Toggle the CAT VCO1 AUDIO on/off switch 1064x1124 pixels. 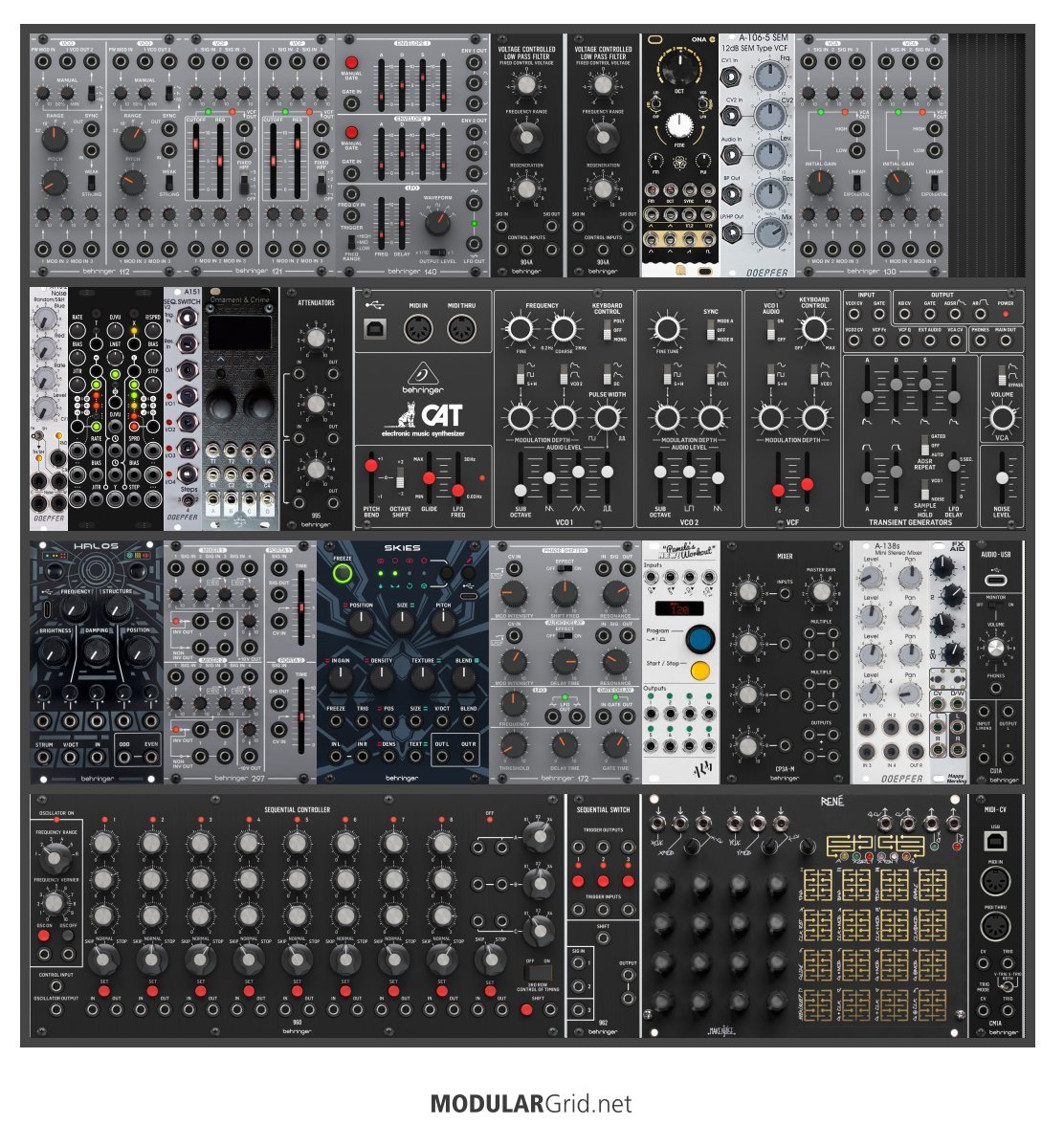(x=771, y=330)
